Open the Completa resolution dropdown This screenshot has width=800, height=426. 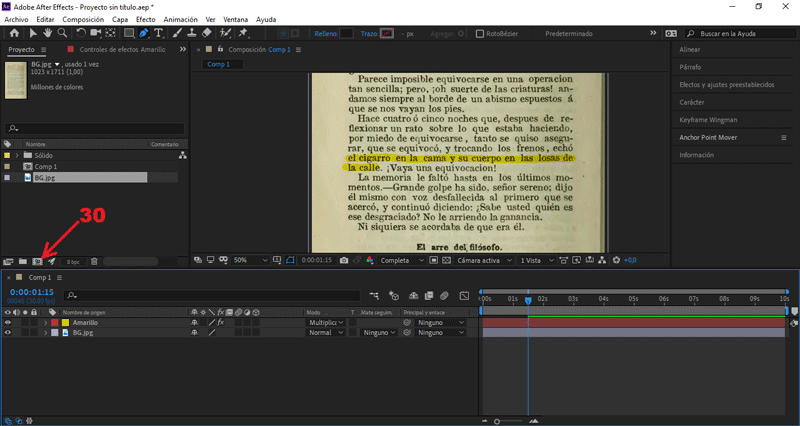(x=400, y=260)
